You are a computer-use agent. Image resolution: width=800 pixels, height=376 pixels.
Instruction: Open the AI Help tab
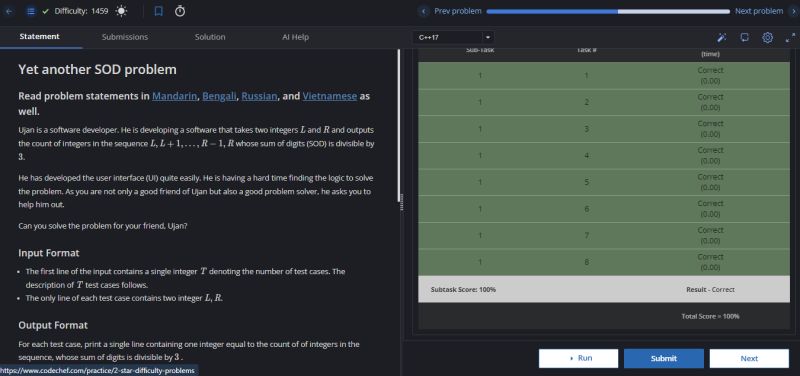coord(295,37)
